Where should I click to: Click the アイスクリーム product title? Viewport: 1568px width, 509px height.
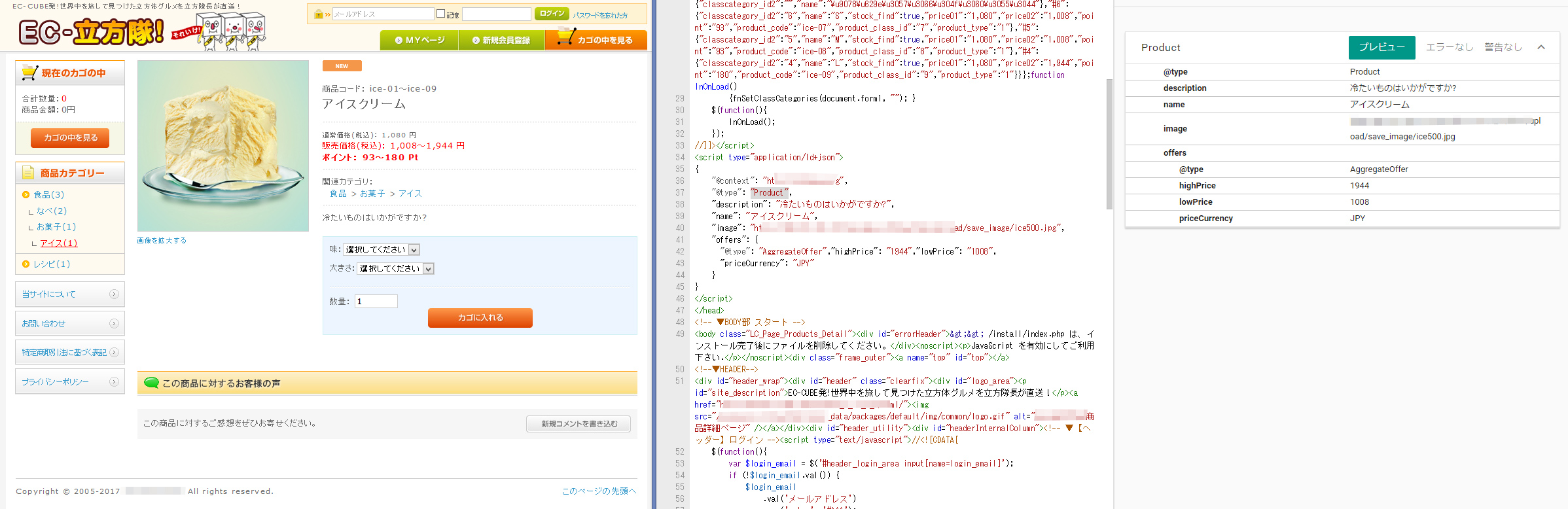[364, 104]
